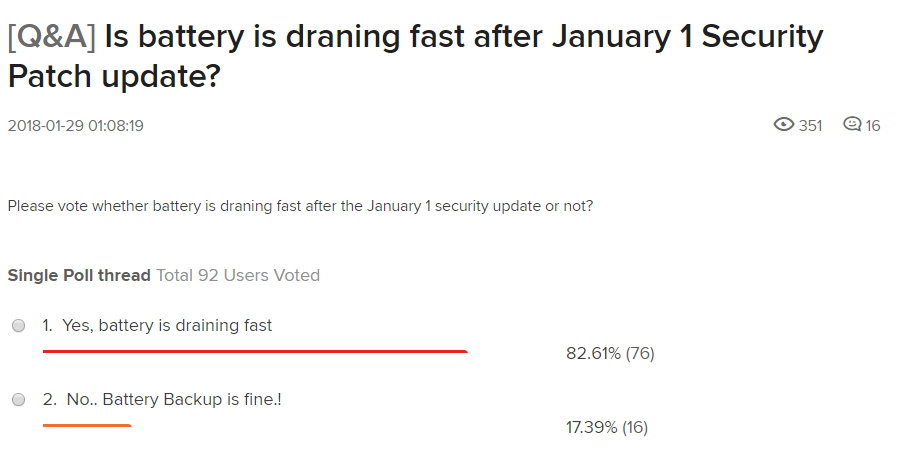Image resolution: width=899 pixels, height=450 pixels.
Task: Select the radio button for option 1
Action: click(x=18, y=326)
